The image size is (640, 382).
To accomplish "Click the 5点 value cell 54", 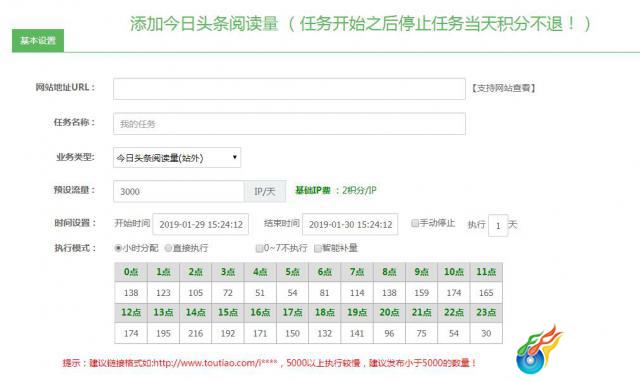I will tap(292, 293).
